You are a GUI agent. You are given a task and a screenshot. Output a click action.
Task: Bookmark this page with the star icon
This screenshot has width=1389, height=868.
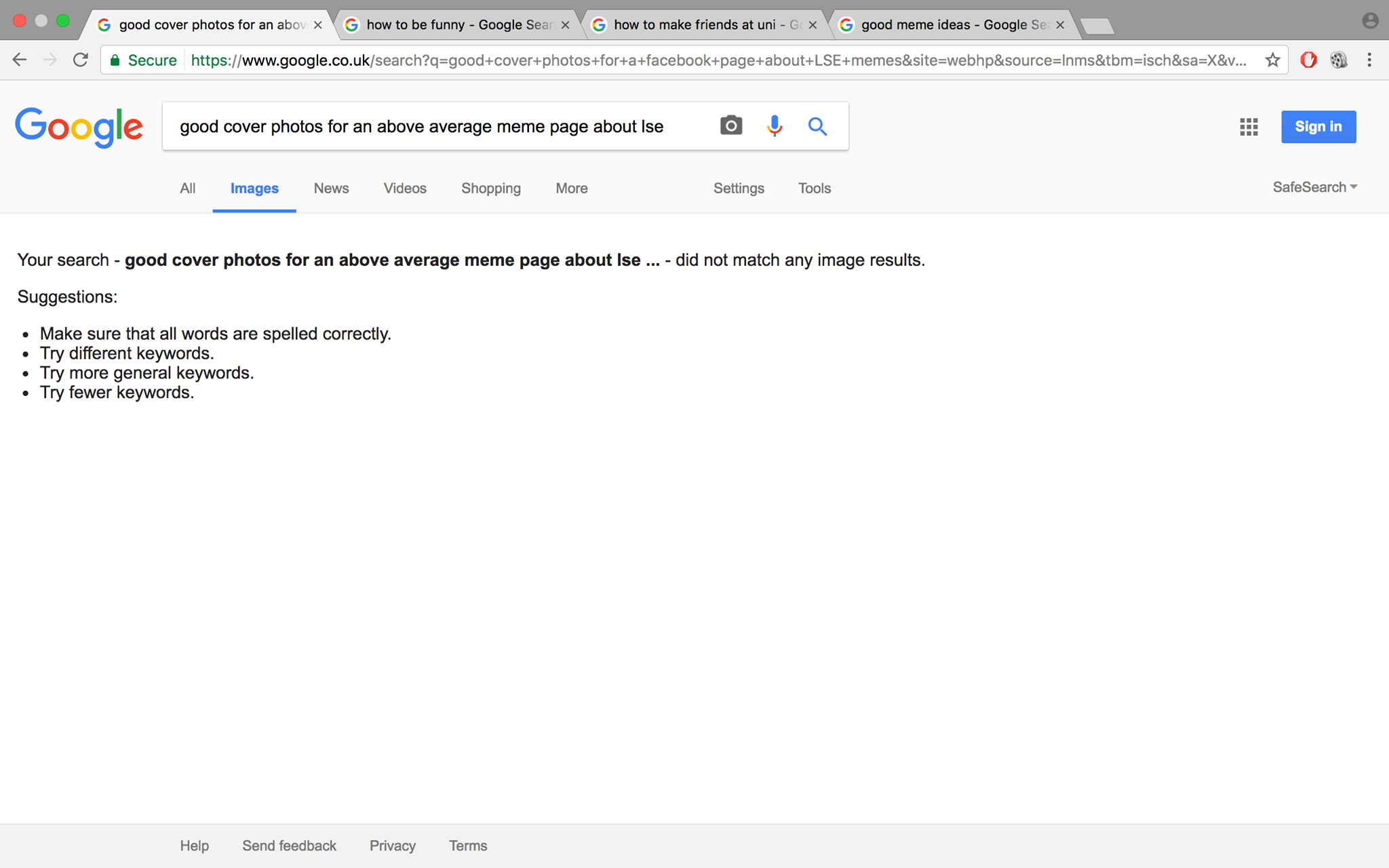pos(1272,60)
